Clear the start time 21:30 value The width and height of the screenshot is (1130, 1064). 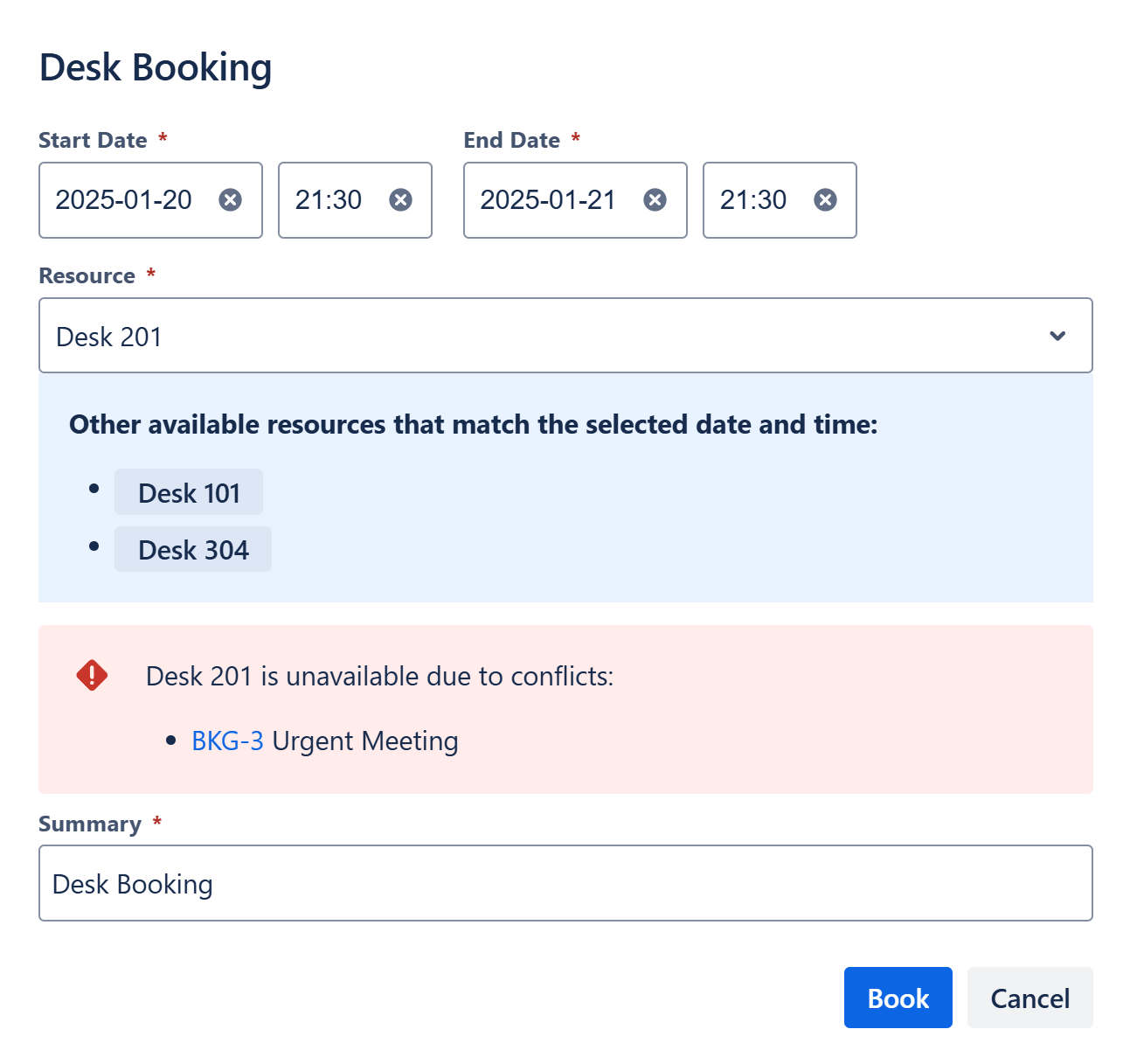tap(400, 200)
